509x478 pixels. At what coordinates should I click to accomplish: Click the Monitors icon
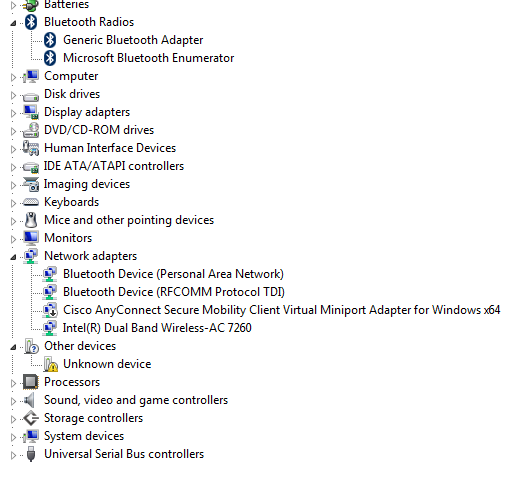[x=31, y=238]
